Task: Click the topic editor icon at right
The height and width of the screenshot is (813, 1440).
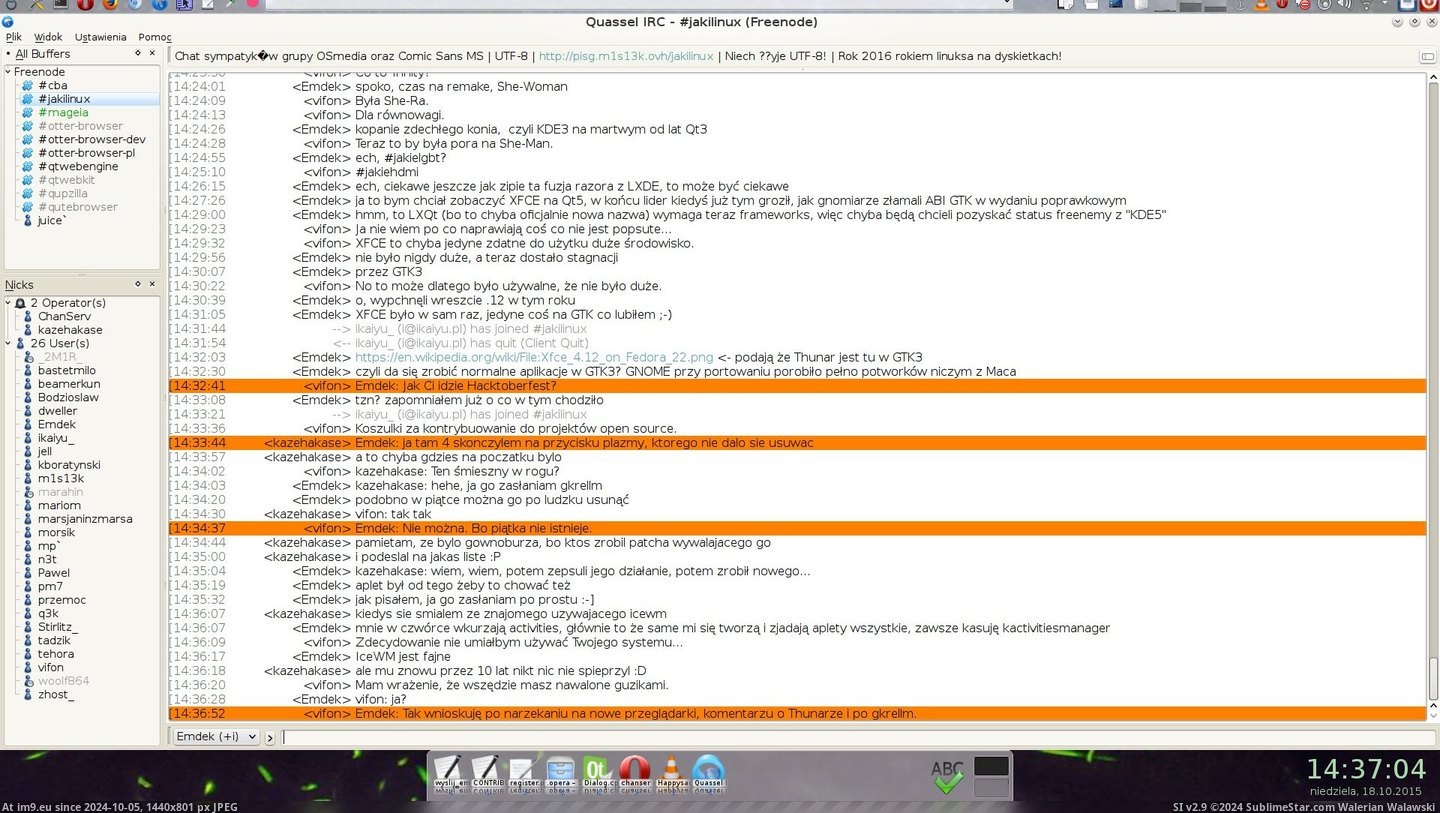Action: tap(1428, 57)
